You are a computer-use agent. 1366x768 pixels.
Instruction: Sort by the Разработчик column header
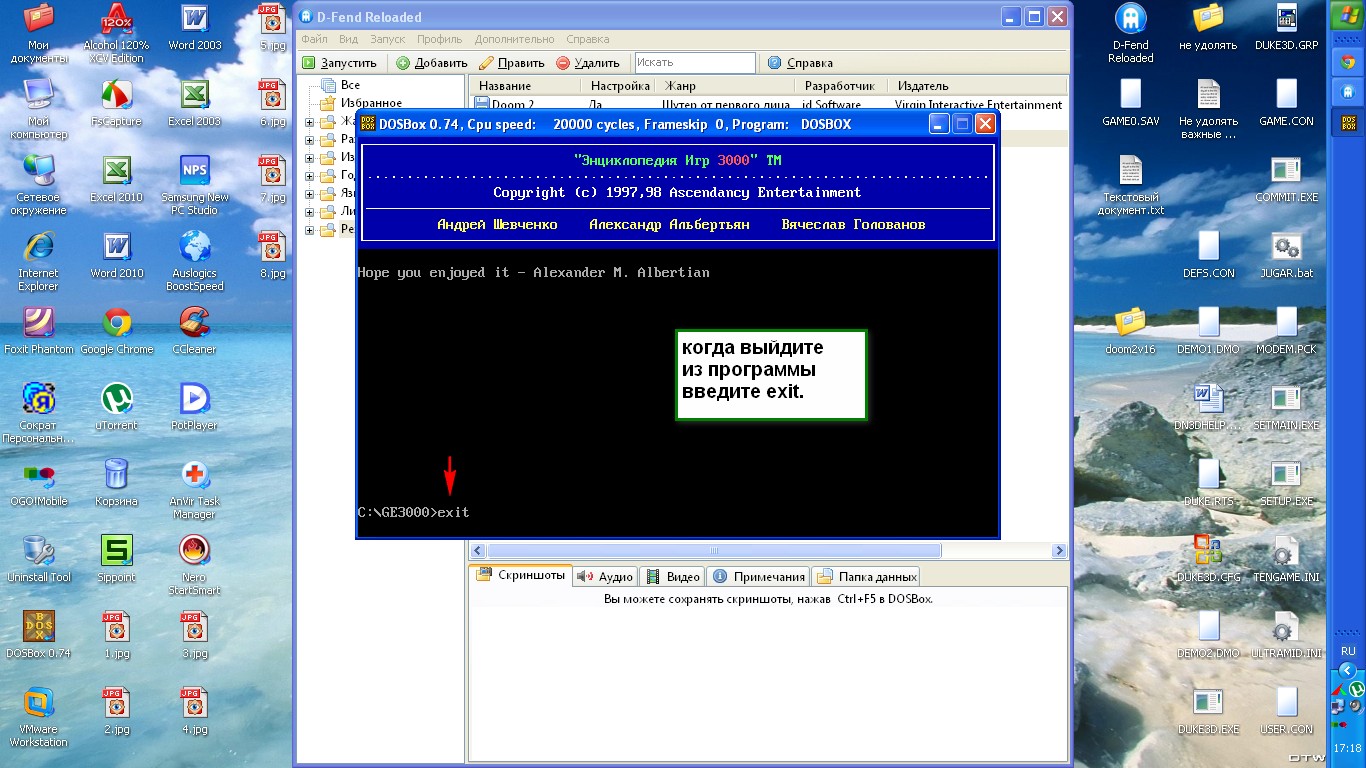(841, 86)
